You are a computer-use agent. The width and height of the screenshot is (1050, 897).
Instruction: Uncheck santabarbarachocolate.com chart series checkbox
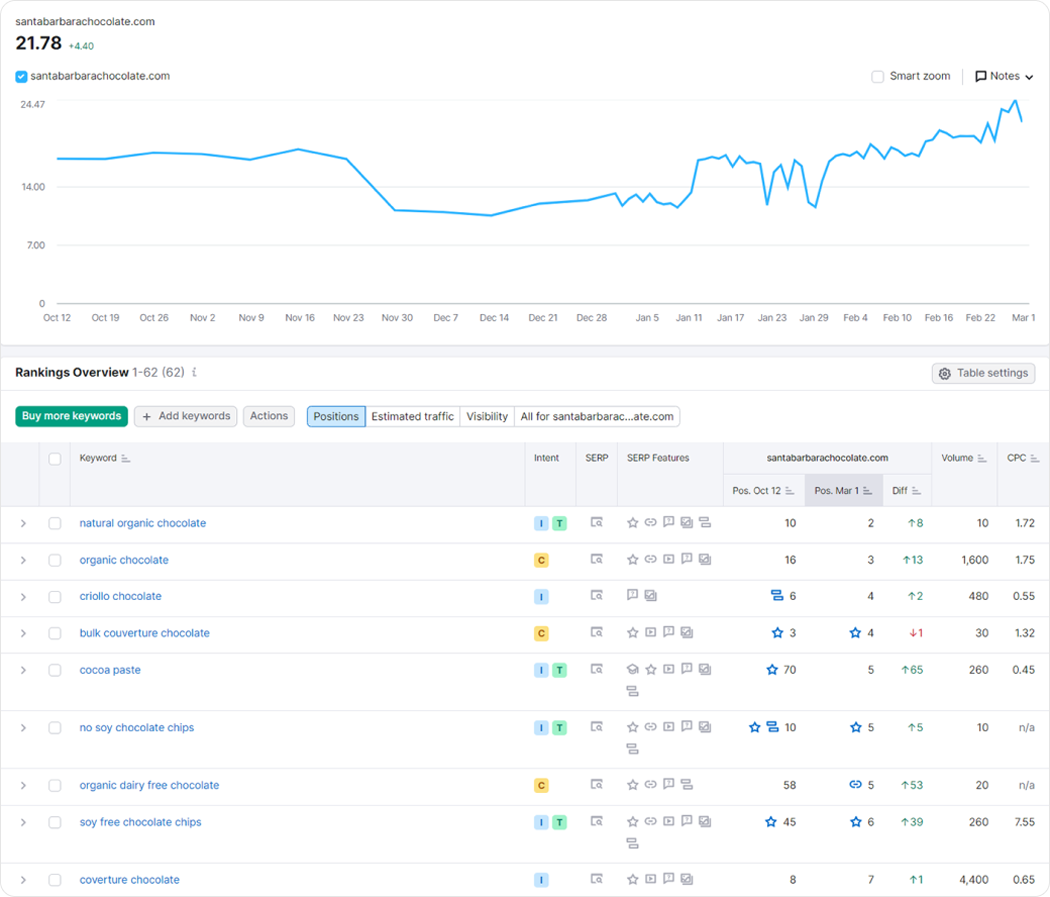click(21, 76)
